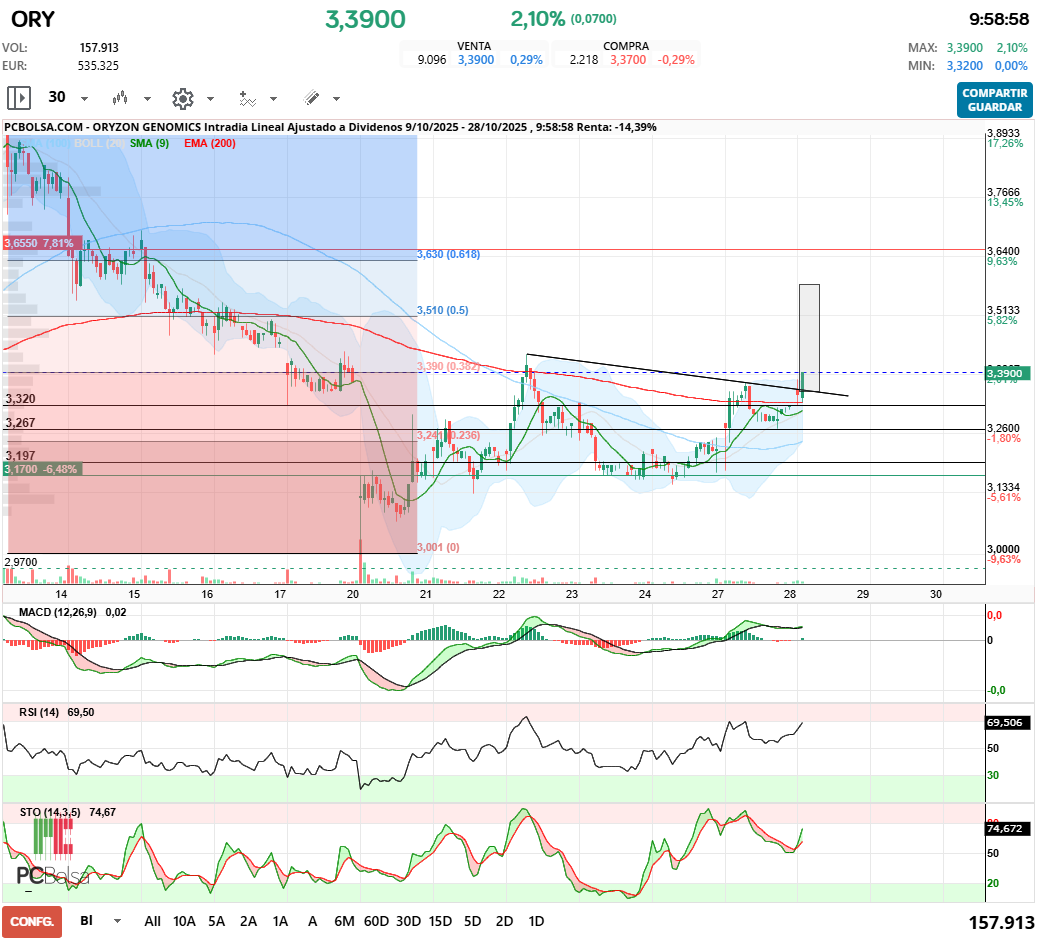Click the VENTA price 3,3900
Viewport: 1048px width, 943px height.
[476, 59]
